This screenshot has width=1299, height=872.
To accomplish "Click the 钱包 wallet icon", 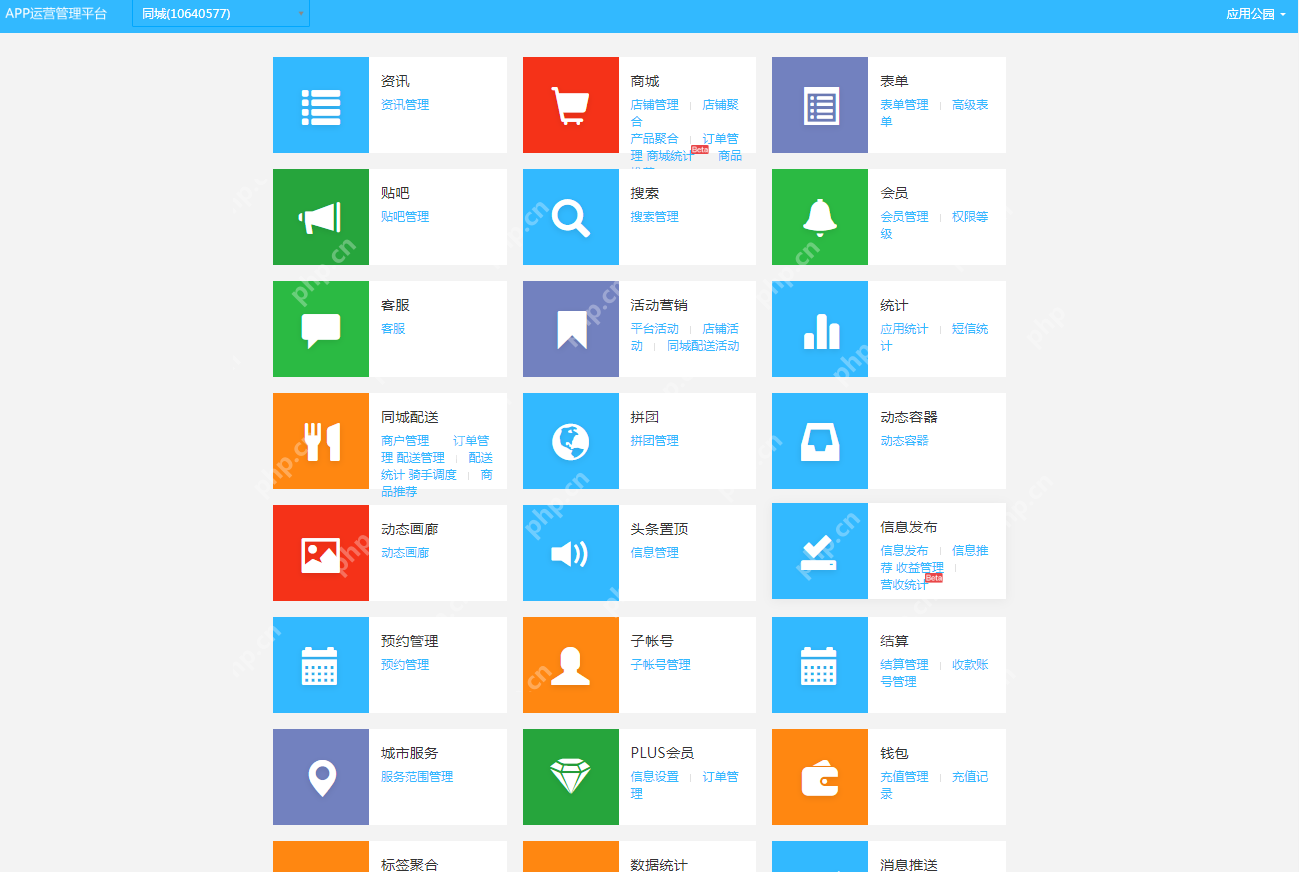I will [x=819, y=777].
